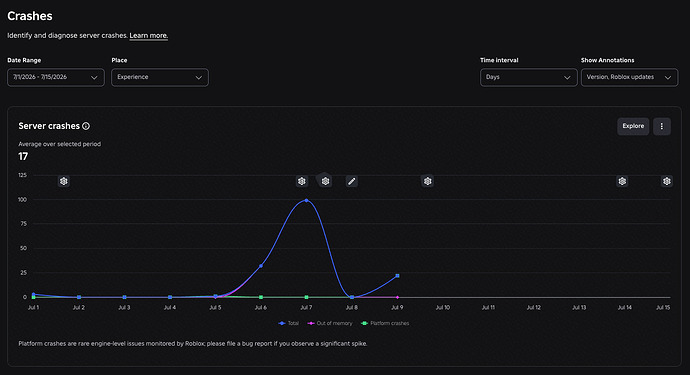Screen dimensions: 690x375
Task: Open the Date Range dropdown
Action: coord(56,77)
